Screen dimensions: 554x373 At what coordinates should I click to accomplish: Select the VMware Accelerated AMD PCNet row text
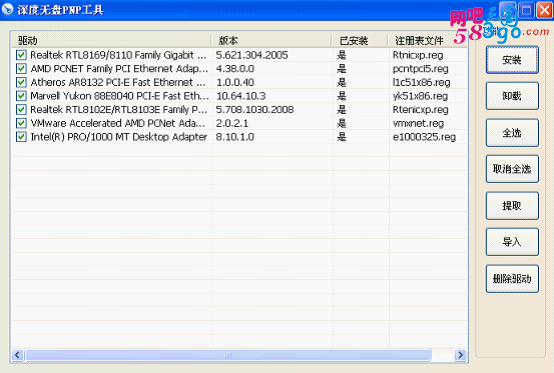coord(118,123)
